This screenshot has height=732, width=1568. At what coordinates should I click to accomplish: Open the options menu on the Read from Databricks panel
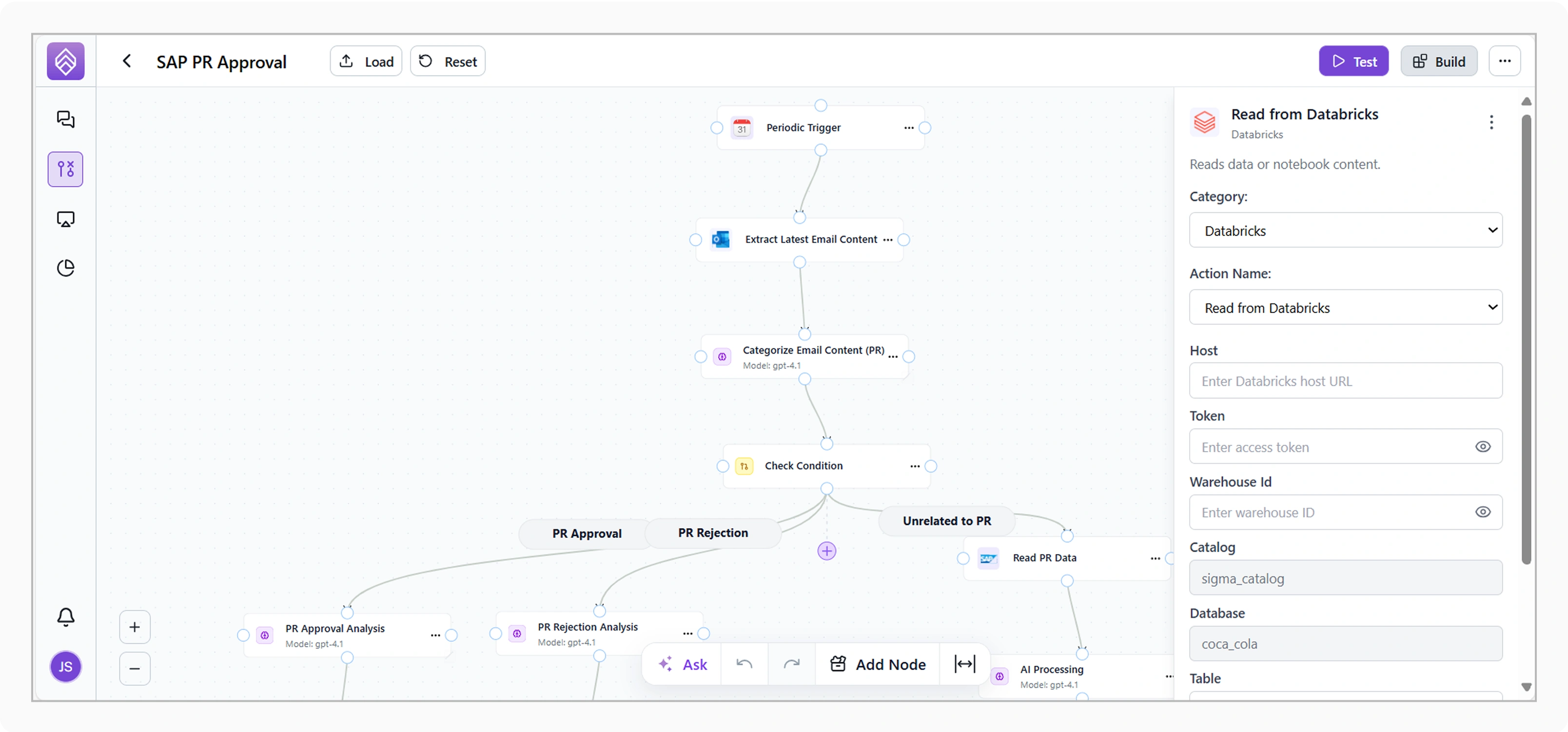[x=1491, y=122]
